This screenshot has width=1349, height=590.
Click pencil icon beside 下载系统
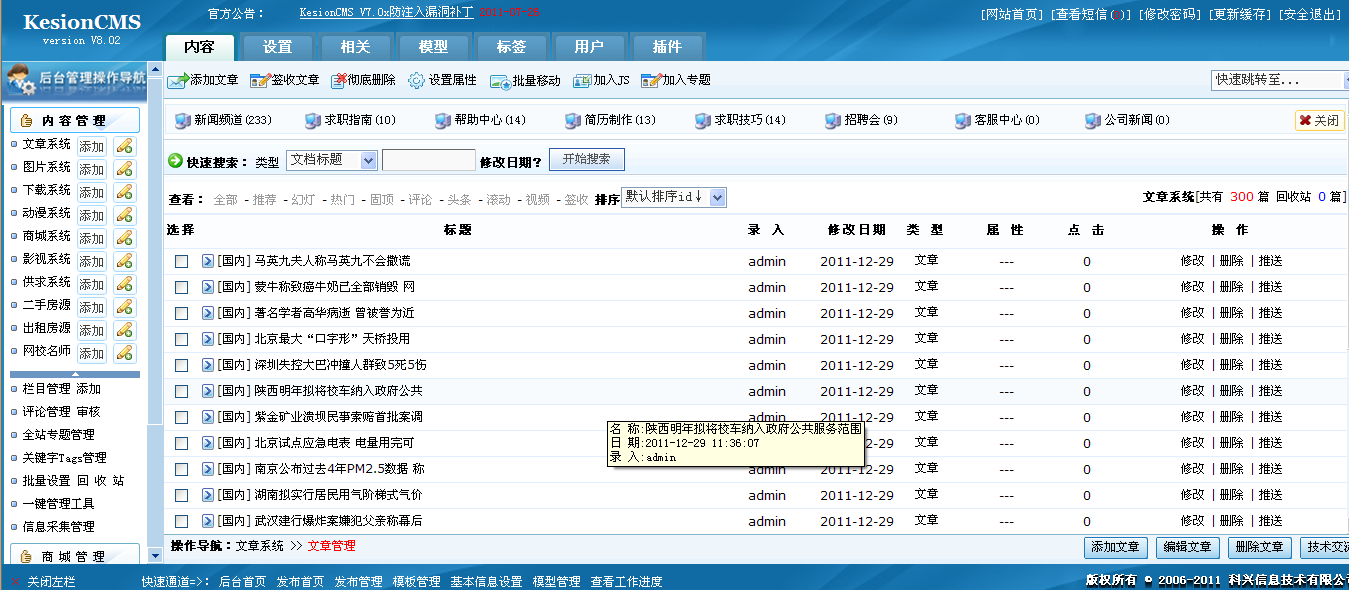coord(124,192)
